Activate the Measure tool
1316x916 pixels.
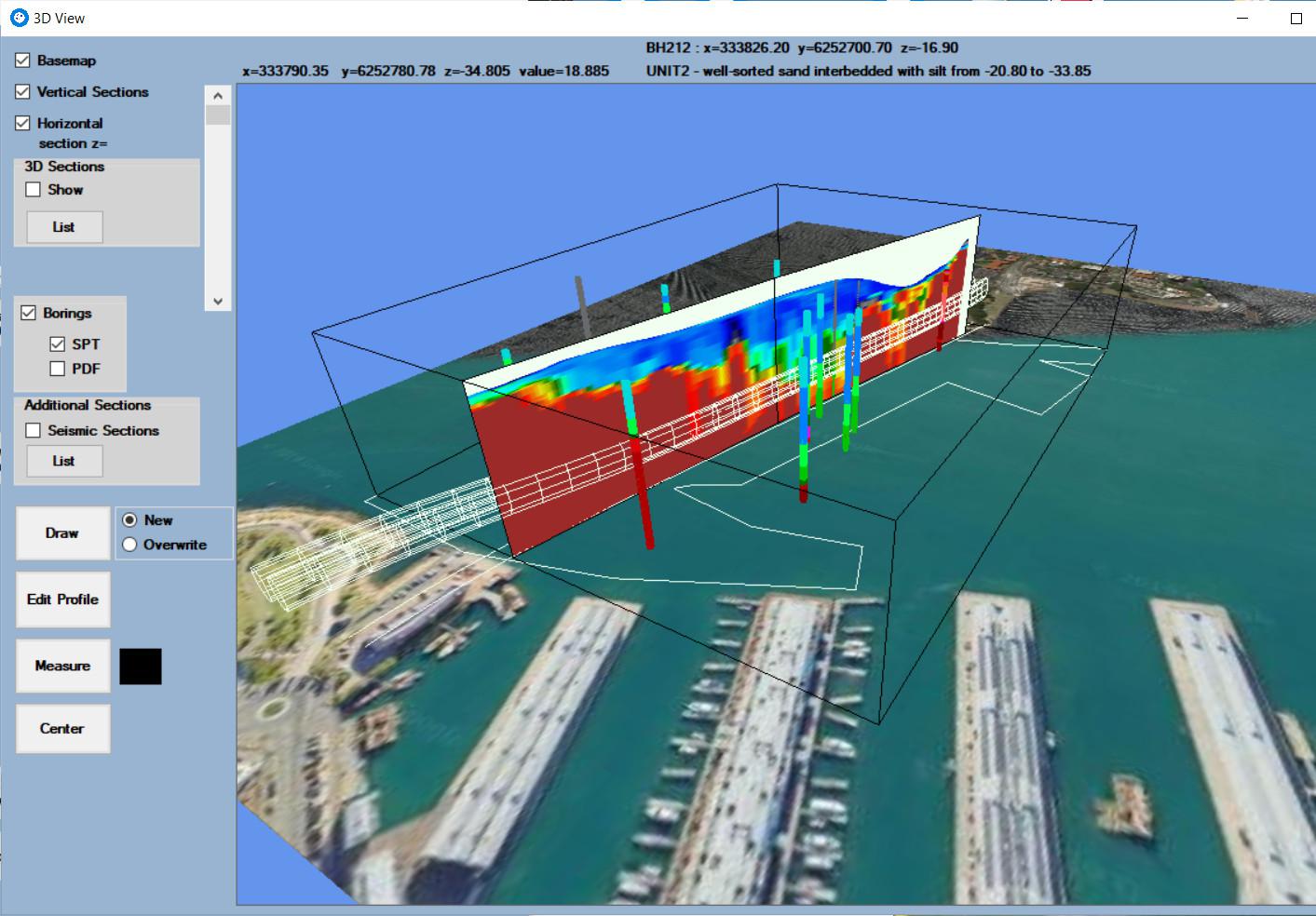62,666
